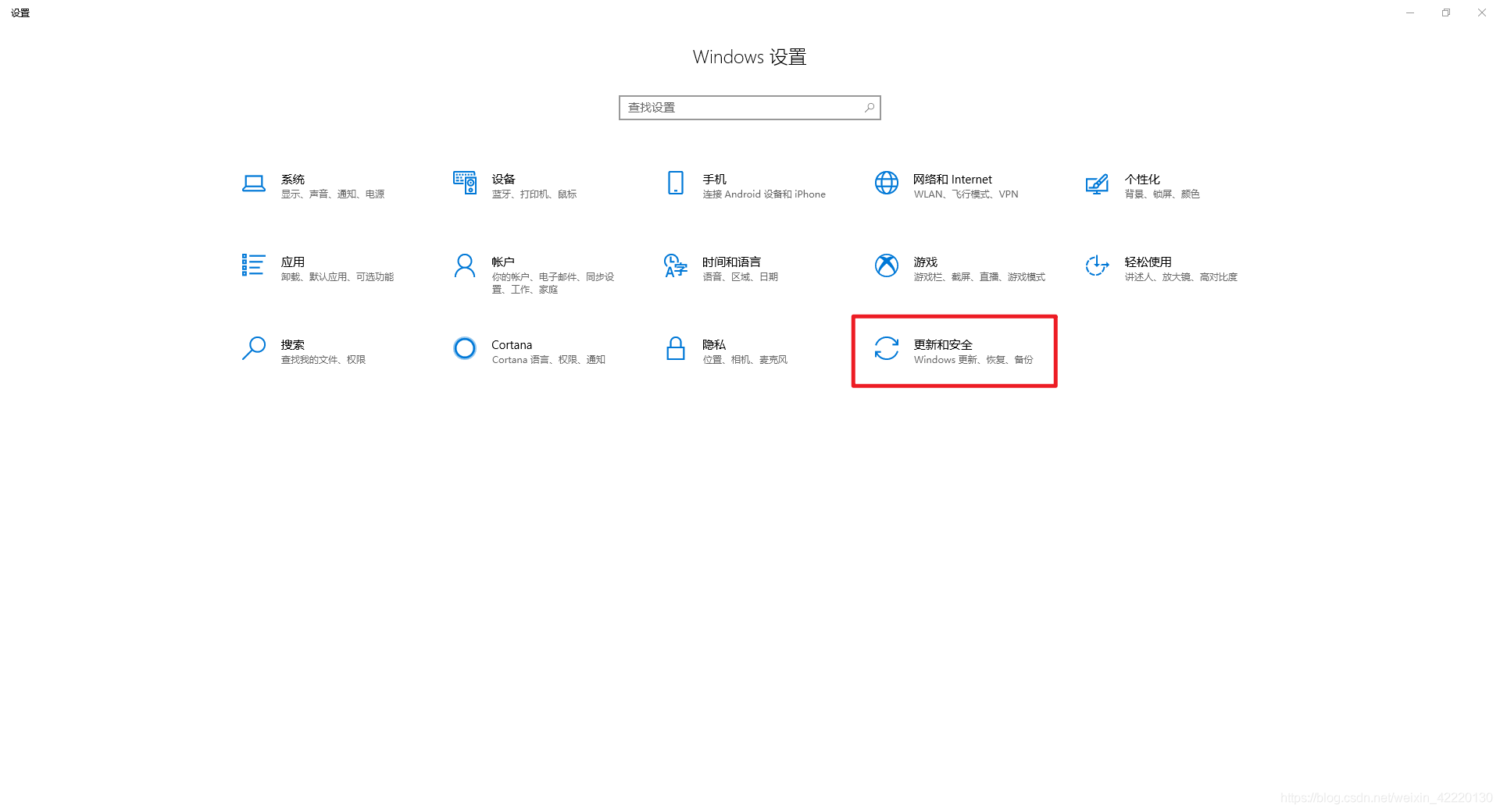
Task: Open 手机 settings title
Action: pos(715,180)
